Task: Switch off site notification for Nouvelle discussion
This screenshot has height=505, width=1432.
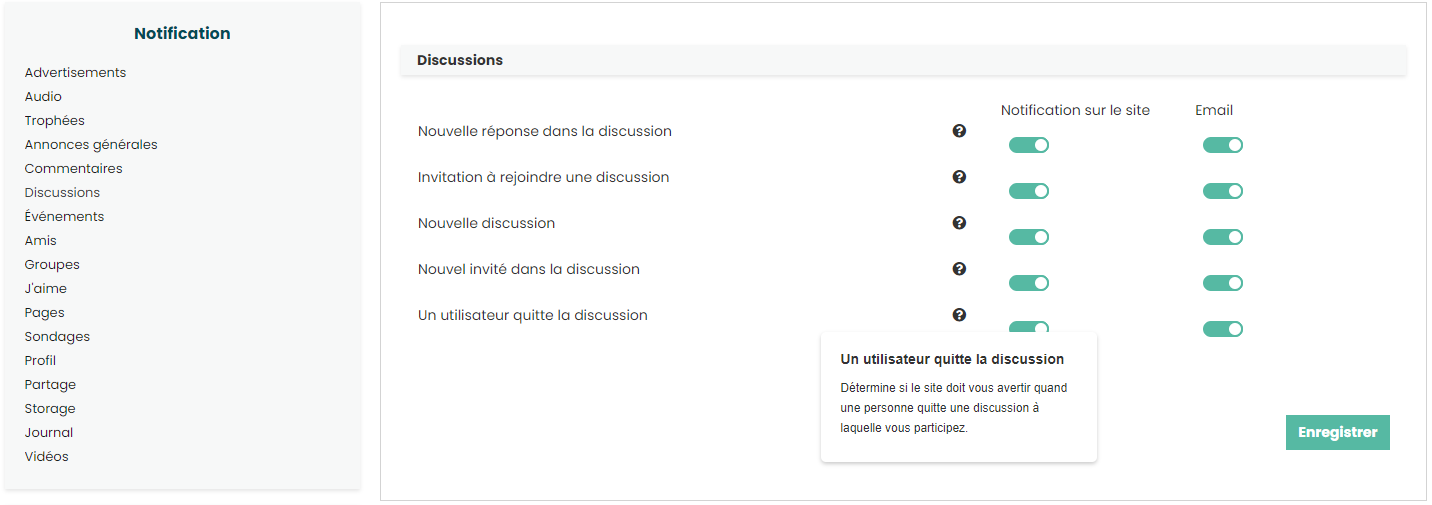Action: tap(1028, 237)
